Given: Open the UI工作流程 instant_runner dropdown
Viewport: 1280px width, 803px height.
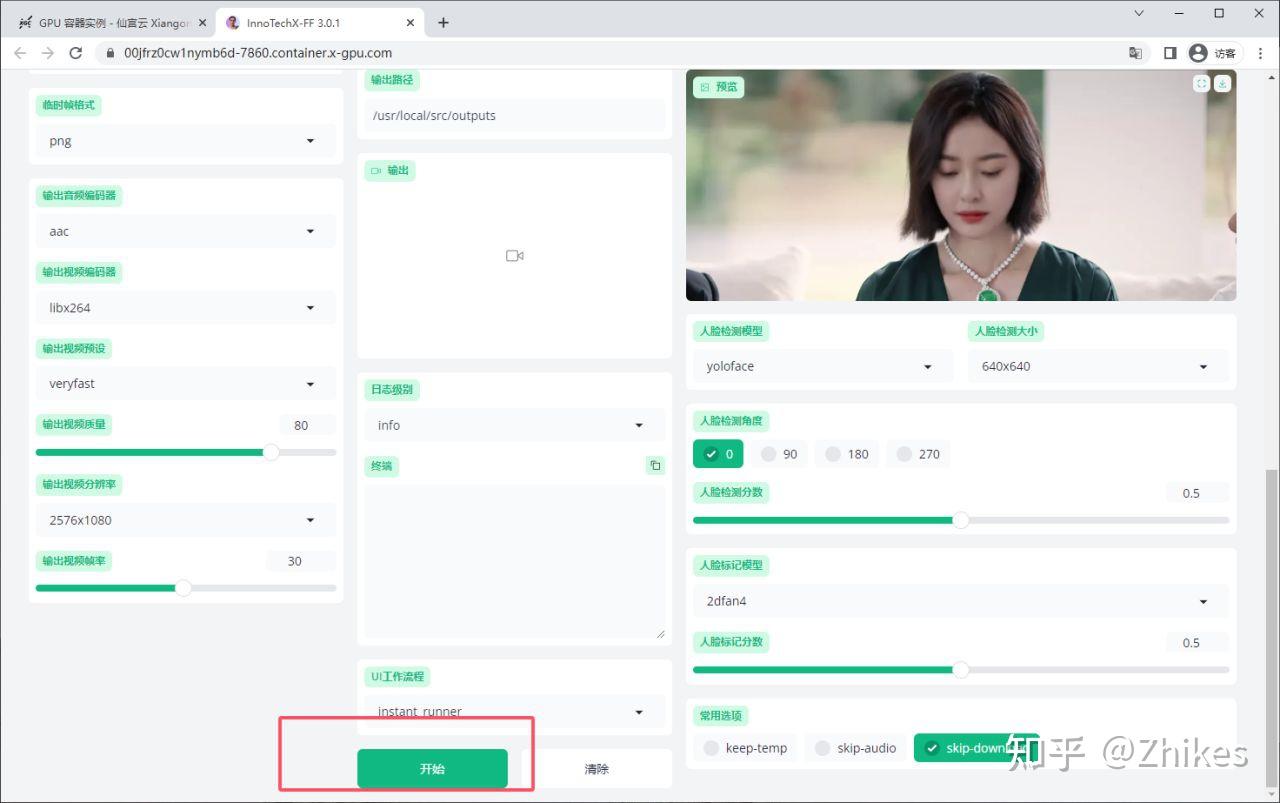Looking at the screenshot, I should point(515,711).
